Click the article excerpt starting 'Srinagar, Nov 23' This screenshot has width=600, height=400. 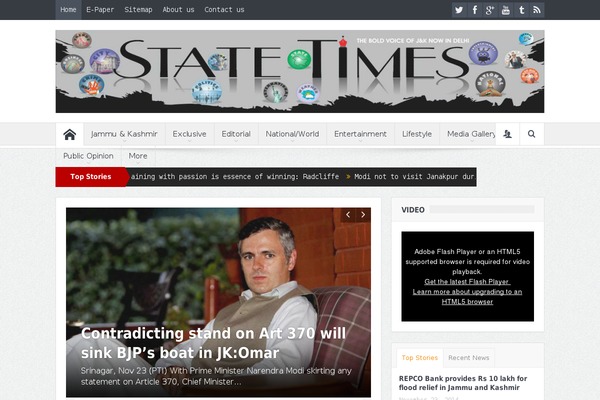pyautogui.click(x=216, y=376)
